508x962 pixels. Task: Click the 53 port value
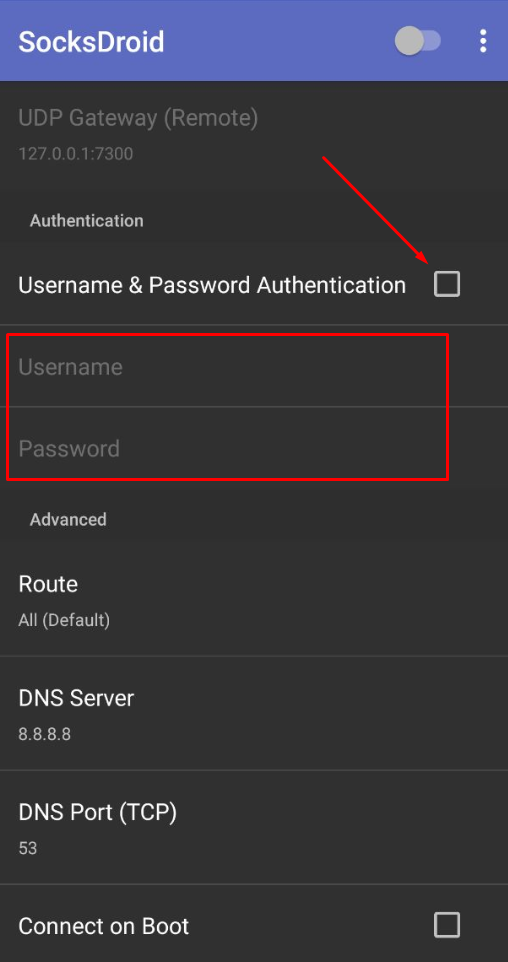(x=28, y=848)
